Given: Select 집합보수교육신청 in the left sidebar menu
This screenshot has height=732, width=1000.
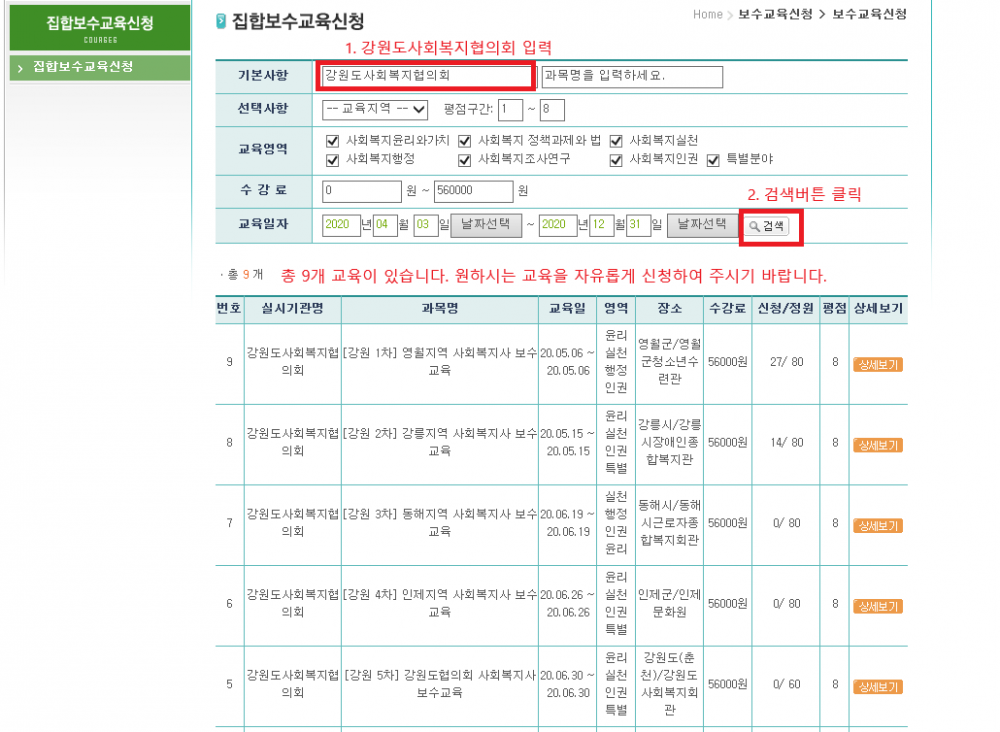Looking at the screenshot, I should (99, 67).
